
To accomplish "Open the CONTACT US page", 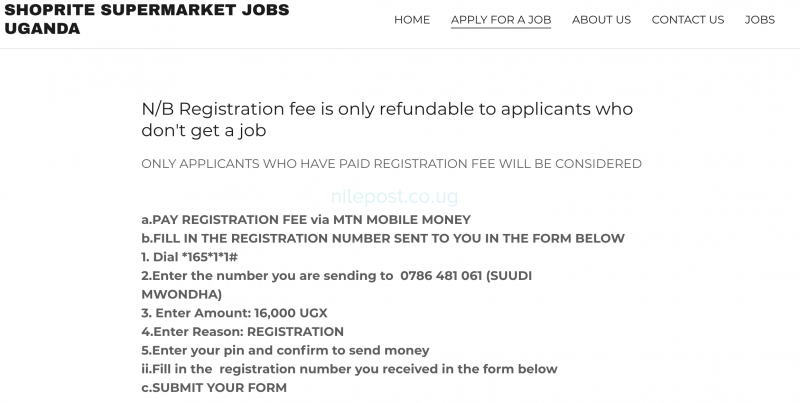I will pyautogui.click(x=688, y=20).
